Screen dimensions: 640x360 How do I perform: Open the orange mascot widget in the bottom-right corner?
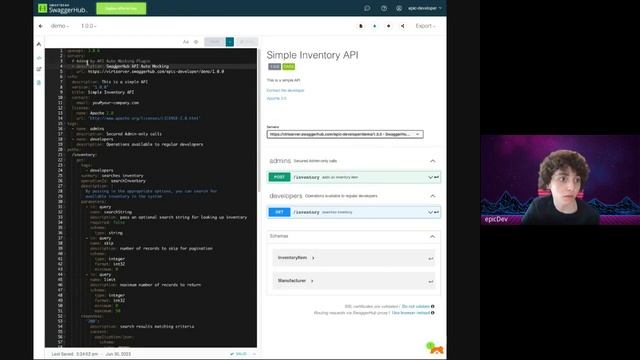click(435, 348)
